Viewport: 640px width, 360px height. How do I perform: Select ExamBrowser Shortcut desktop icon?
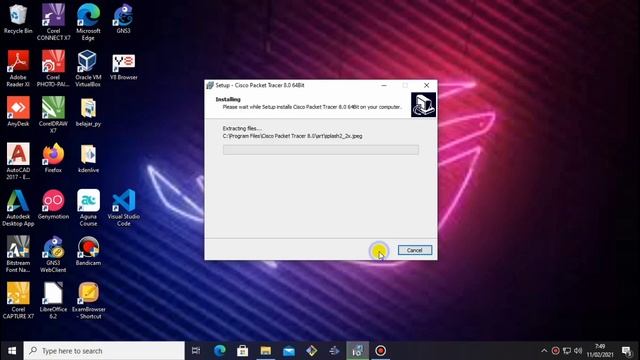[x=88, y=301]
